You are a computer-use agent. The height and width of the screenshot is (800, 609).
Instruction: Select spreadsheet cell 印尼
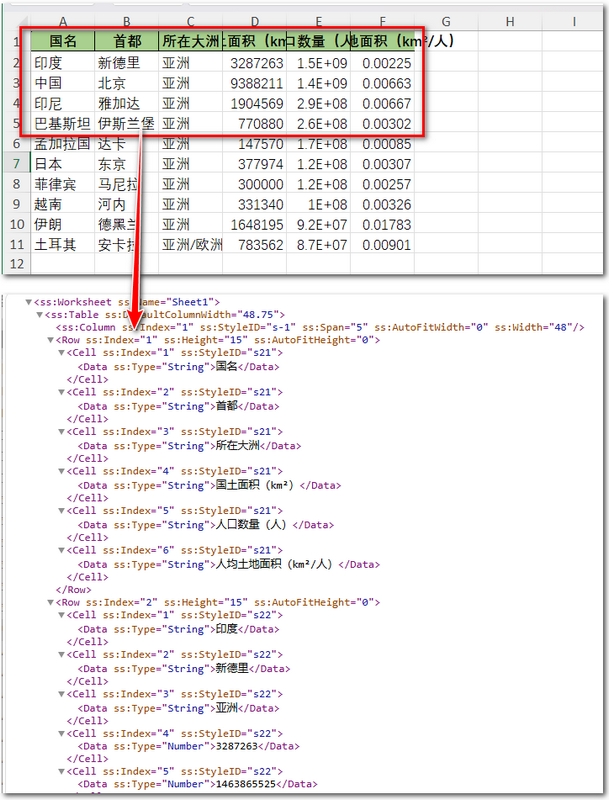click(63, 103)
